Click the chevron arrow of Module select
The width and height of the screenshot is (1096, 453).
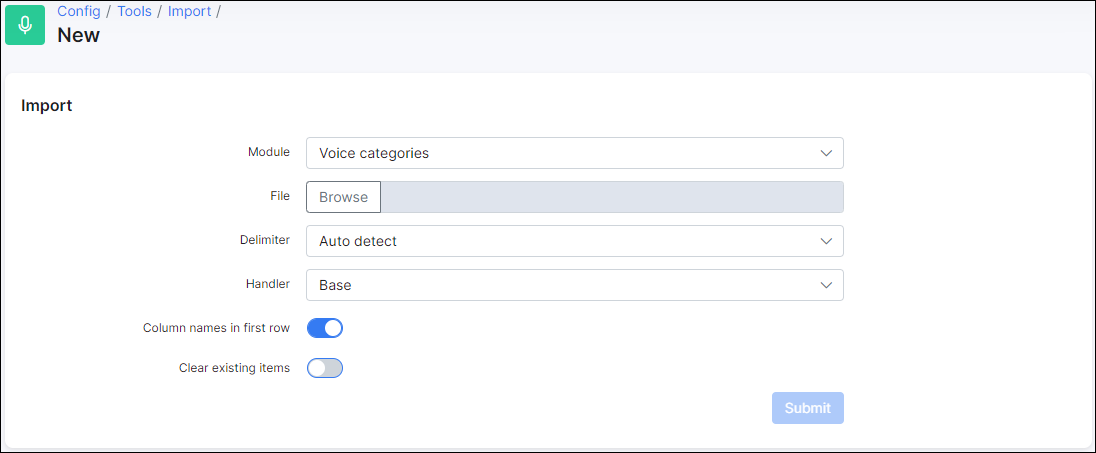coord(826,153)
